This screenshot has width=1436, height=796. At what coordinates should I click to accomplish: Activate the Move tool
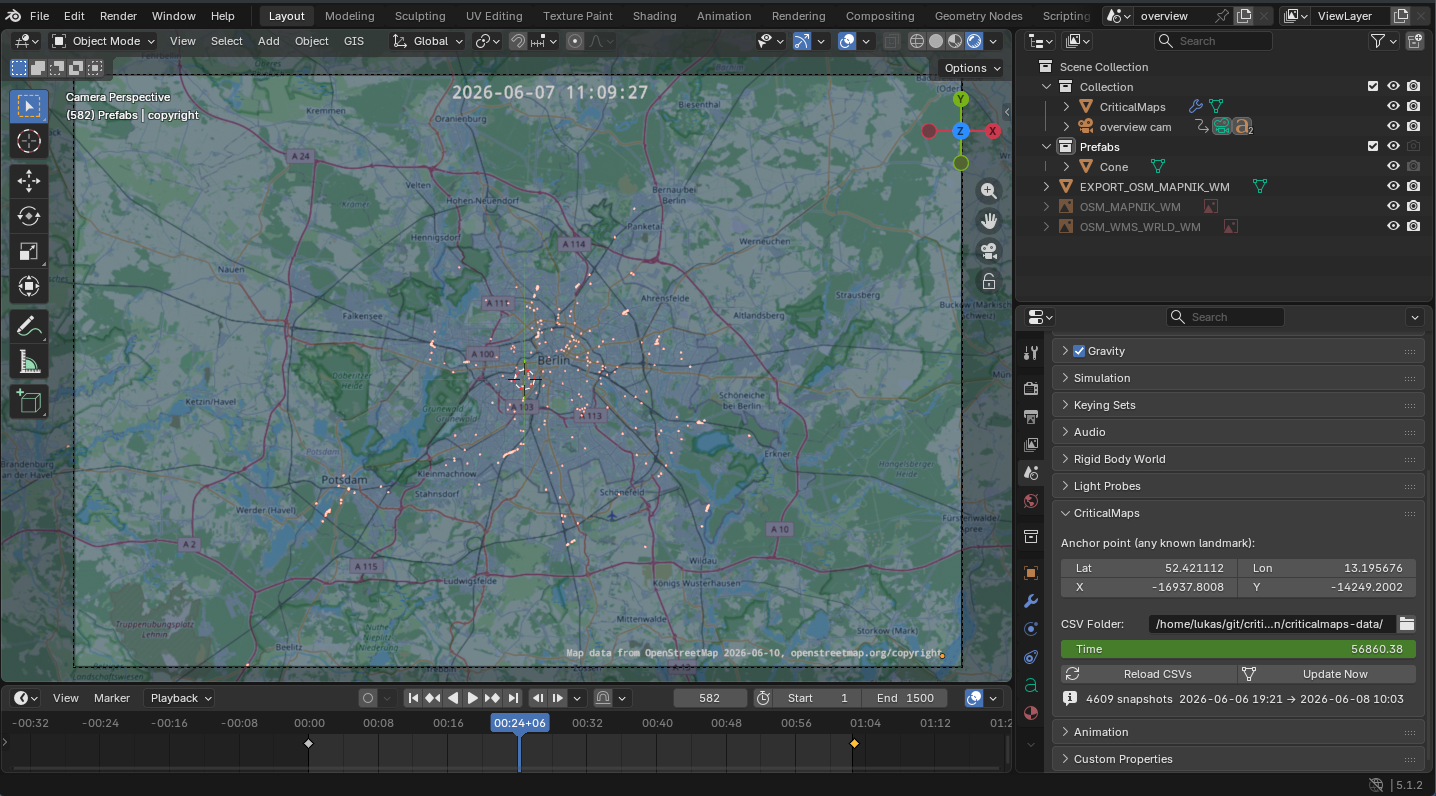pos(29,180)
